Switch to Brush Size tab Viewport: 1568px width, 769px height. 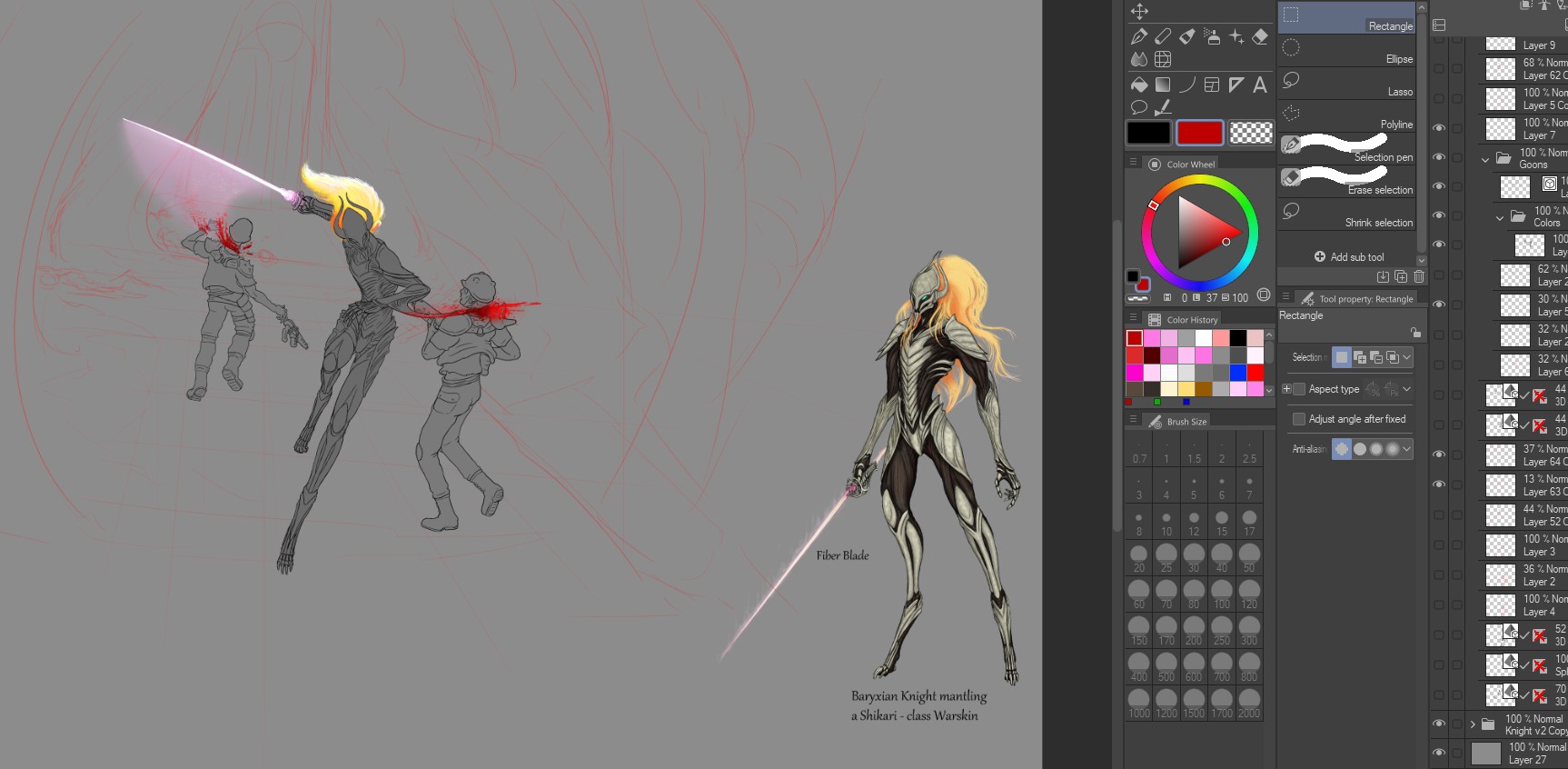click(1177, 421)
